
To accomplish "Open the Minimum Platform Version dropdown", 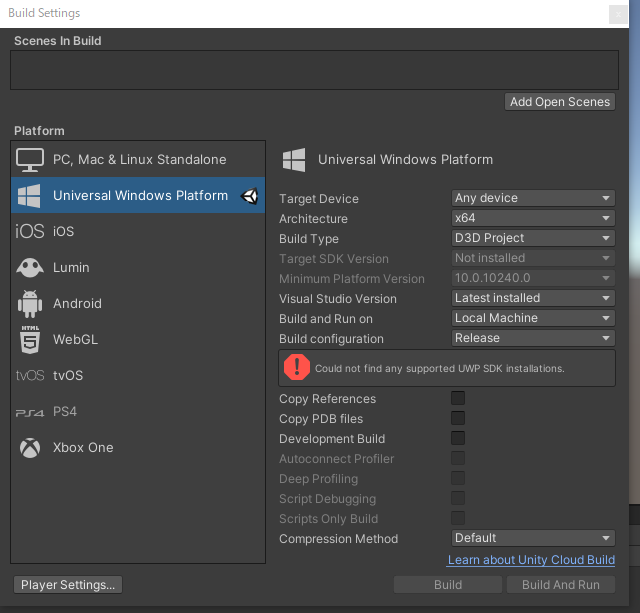I will point(533,278).
